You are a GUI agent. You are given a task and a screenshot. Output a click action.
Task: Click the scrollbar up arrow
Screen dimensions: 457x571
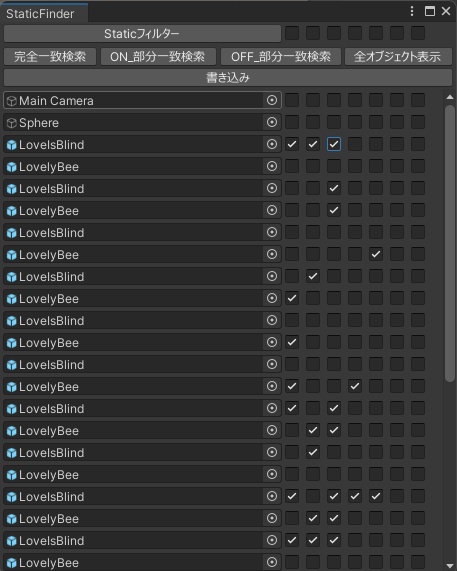pos(450,97)
